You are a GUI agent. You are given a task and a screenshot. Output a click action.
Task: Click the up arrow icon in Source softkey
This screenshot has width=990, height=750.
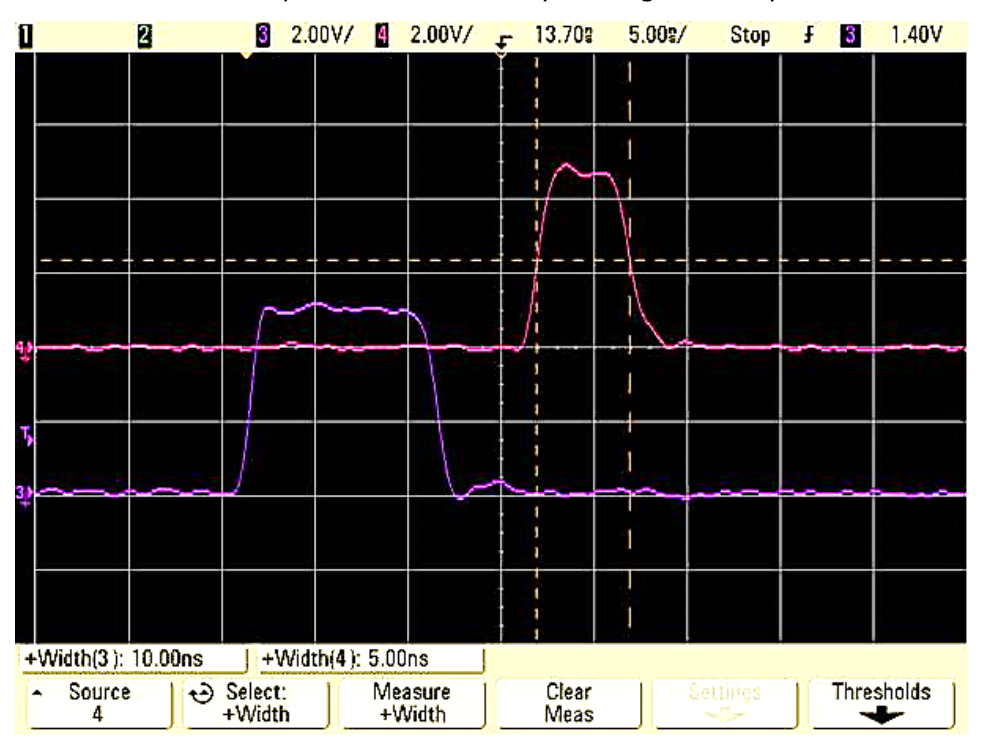tap(37, 693)
